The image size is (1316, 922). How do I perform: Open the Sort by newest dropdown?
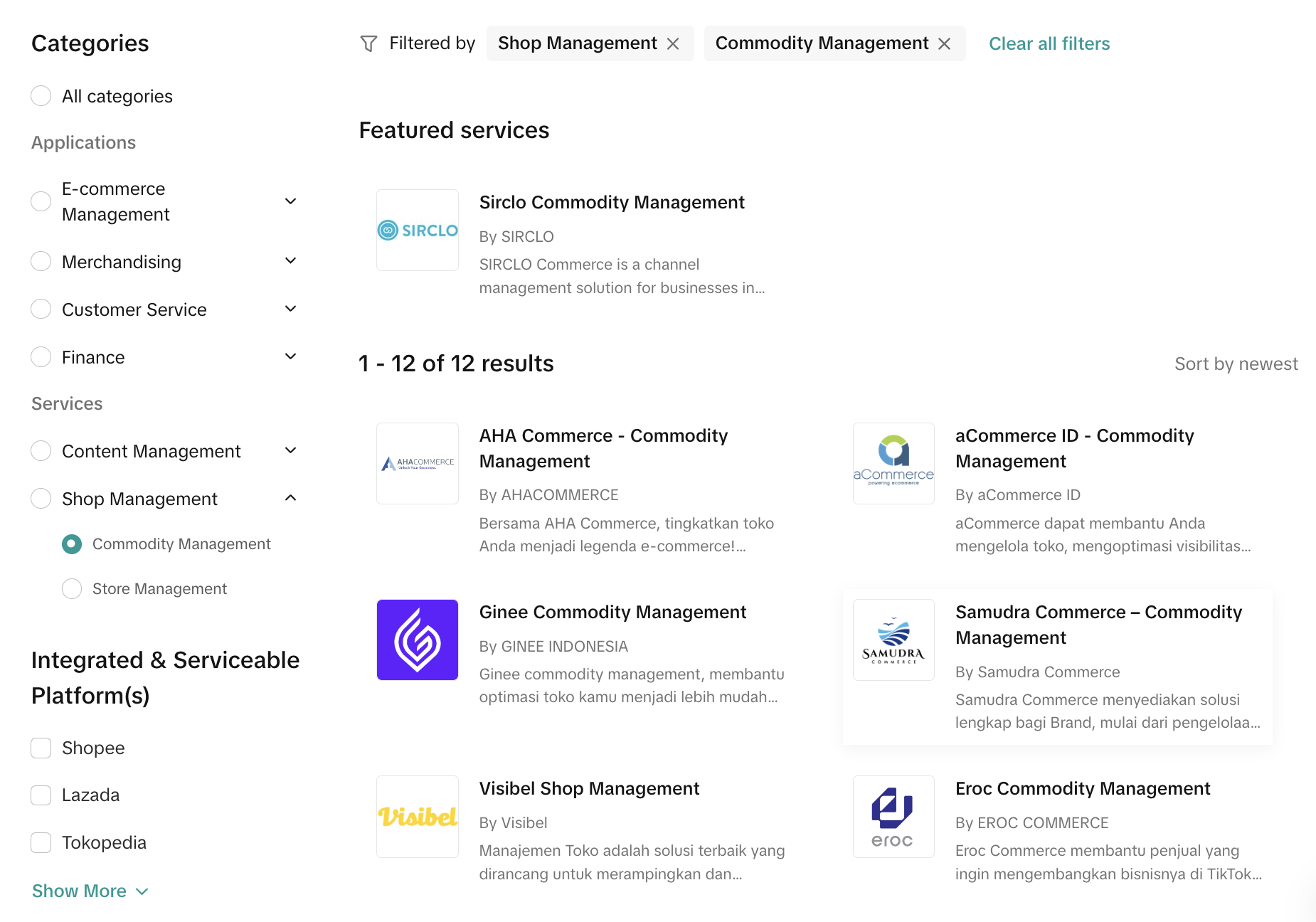click(1236, 364)
